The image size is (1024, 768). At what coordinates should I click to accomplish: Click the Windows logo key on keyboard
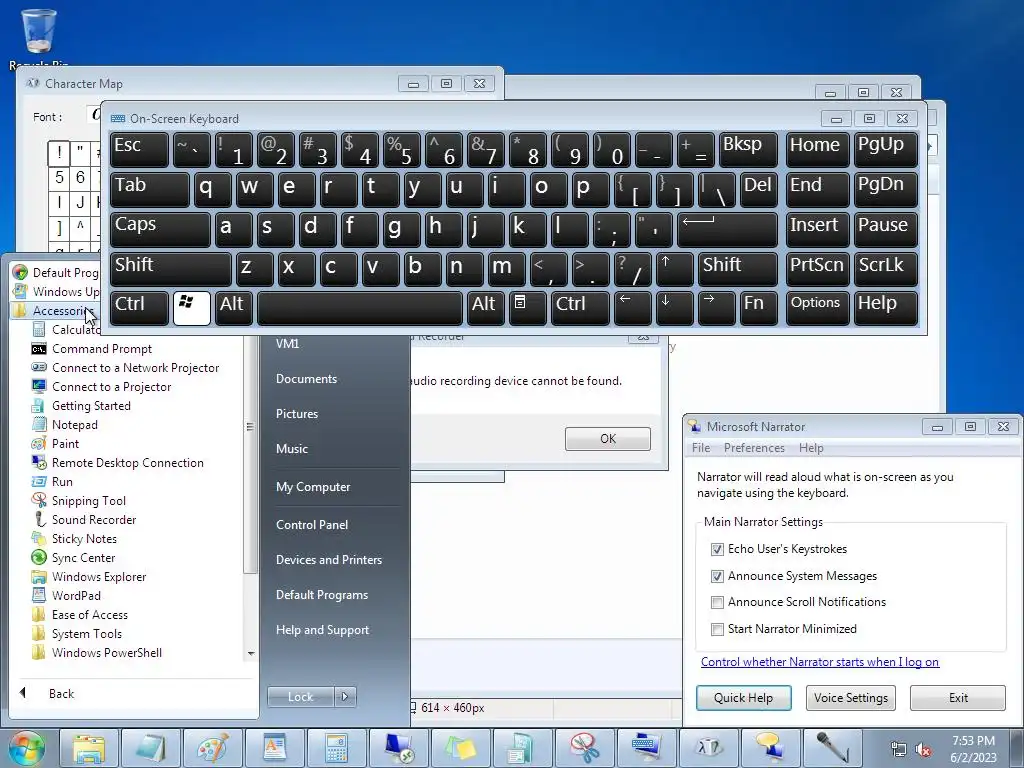point(192,308)
